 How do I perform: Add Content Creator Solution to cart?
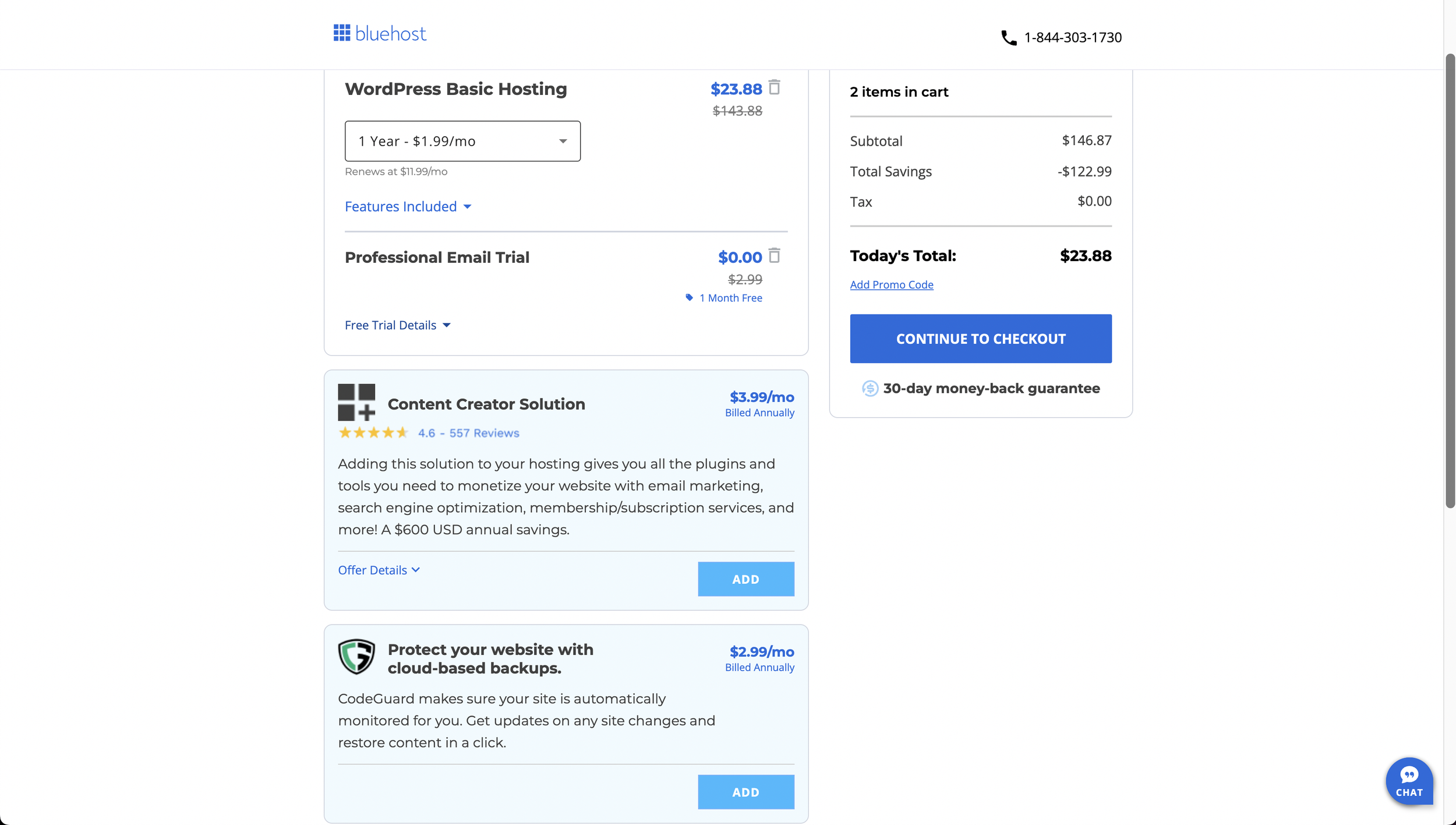[x=745, y=579]
